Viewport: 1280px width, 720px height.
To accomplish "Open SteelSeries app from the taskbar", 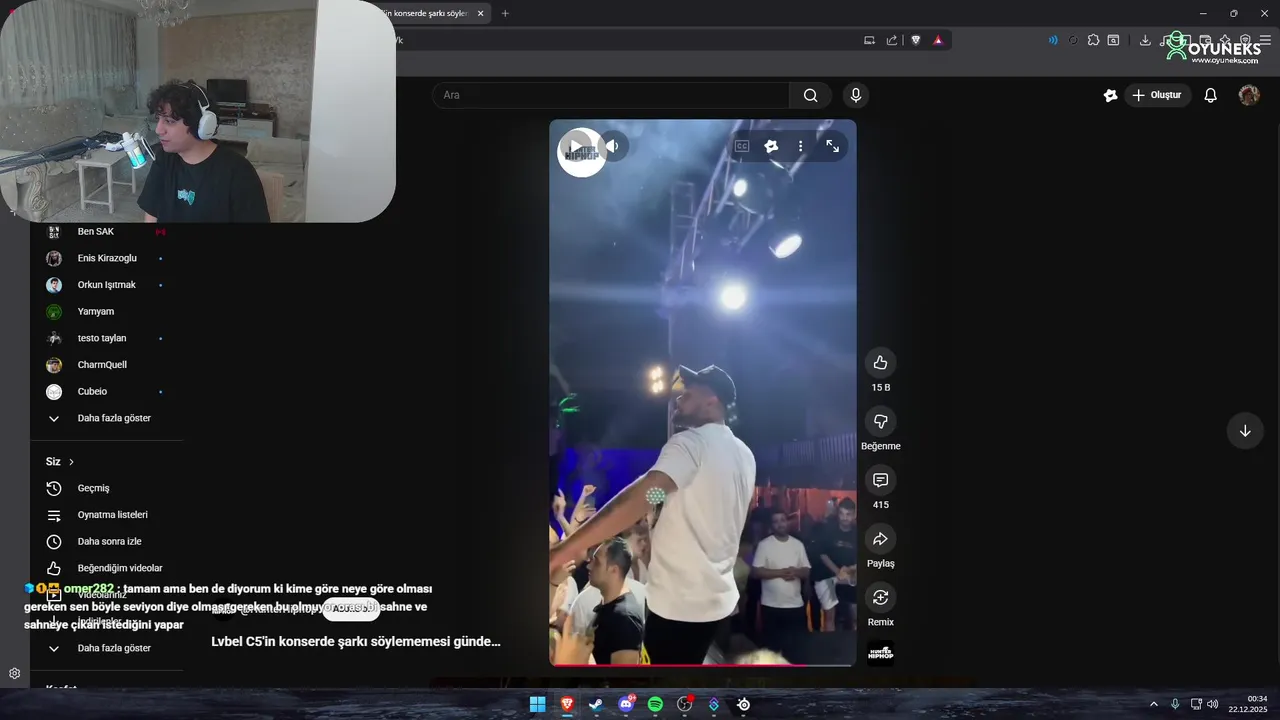I will tap(744, 704).
